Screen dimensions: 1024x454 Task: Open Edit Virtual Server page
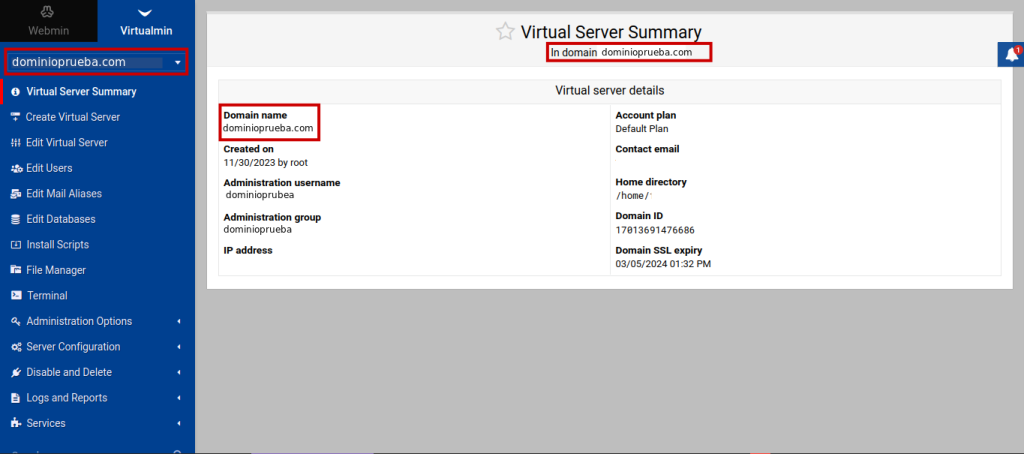(x=66, y=143)
